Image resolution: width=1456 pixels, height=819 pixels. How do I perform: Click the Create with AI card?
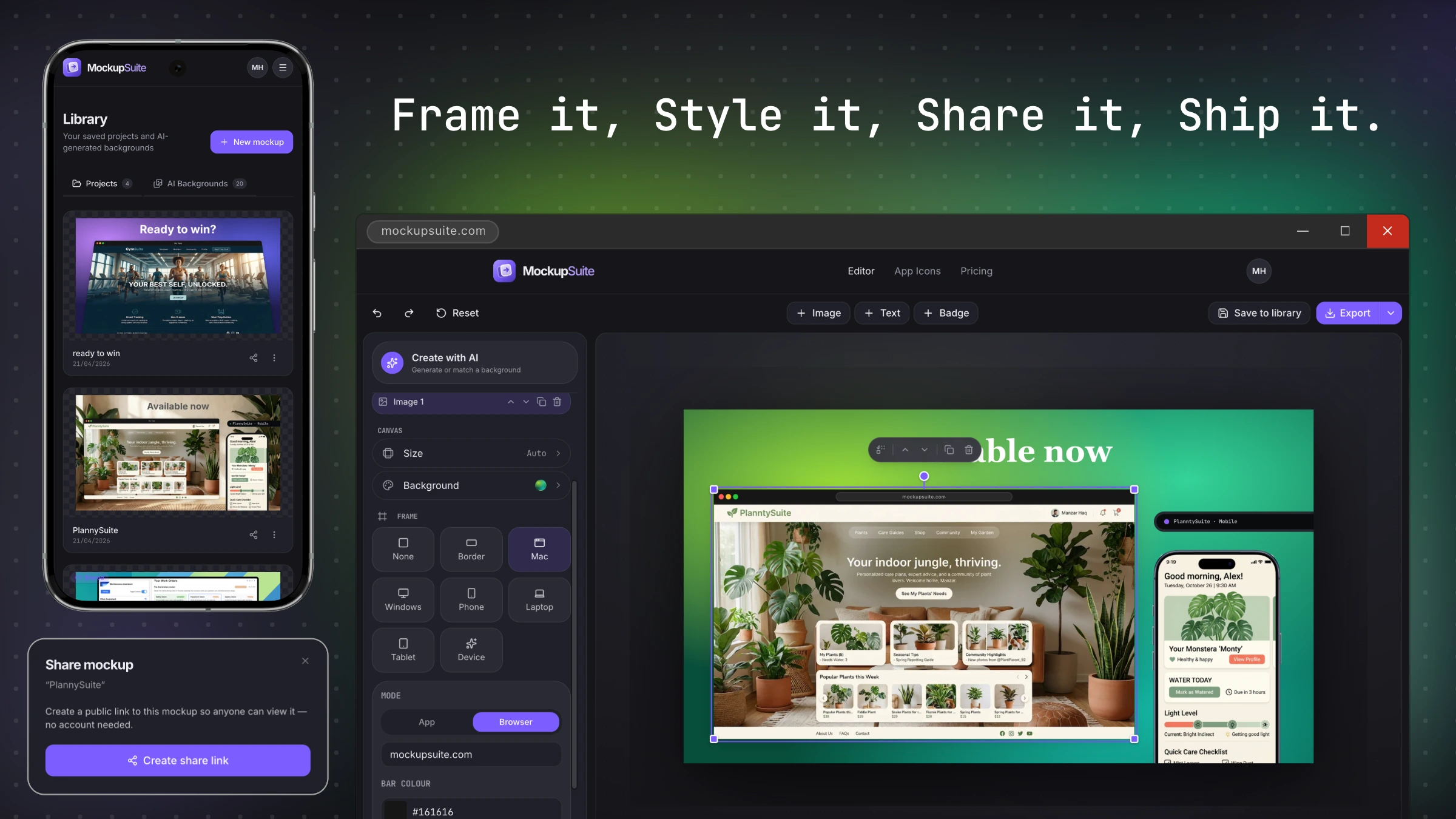(x=474, y=363)
